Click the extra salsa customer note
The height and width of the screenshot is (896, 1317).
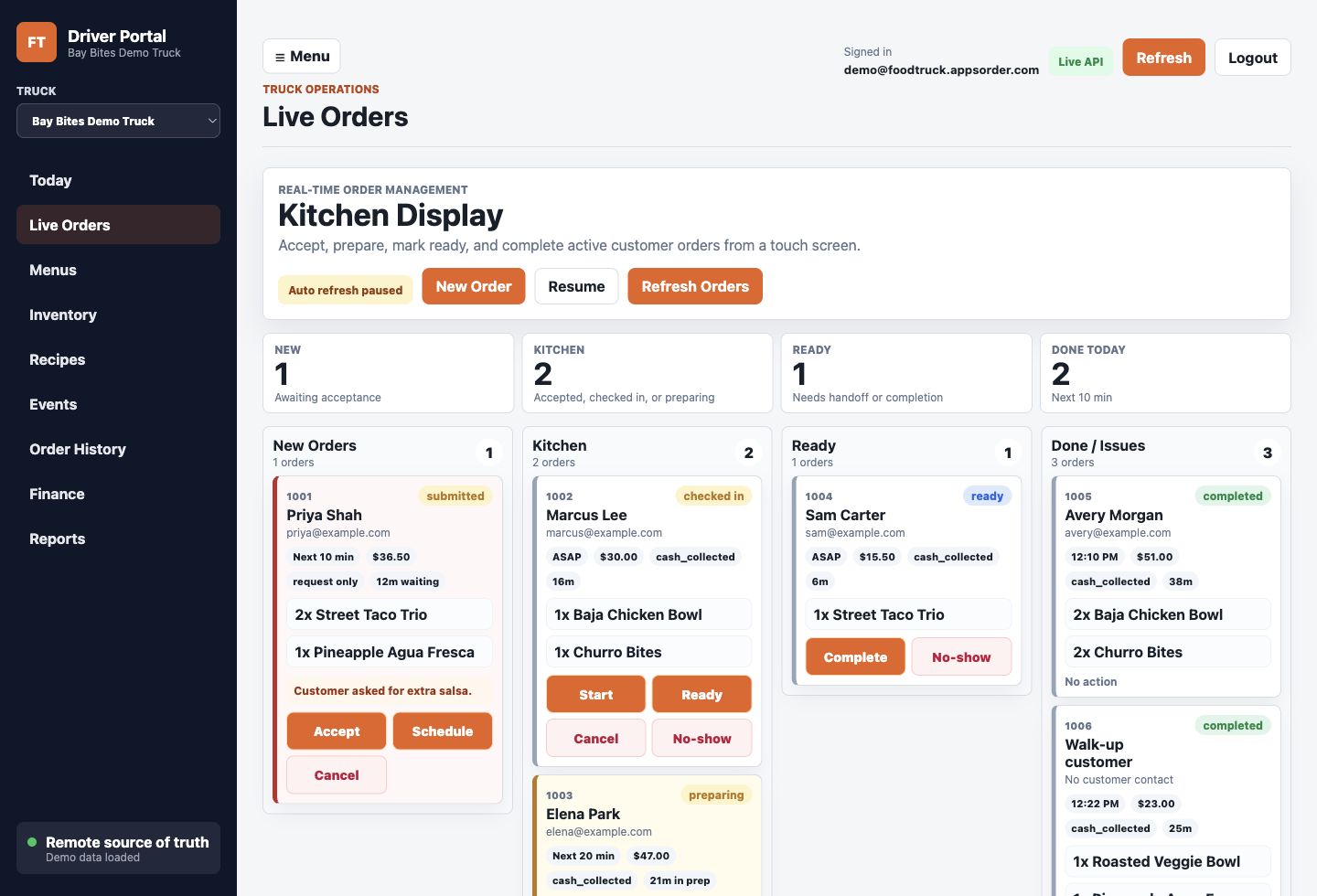point(390,690)
